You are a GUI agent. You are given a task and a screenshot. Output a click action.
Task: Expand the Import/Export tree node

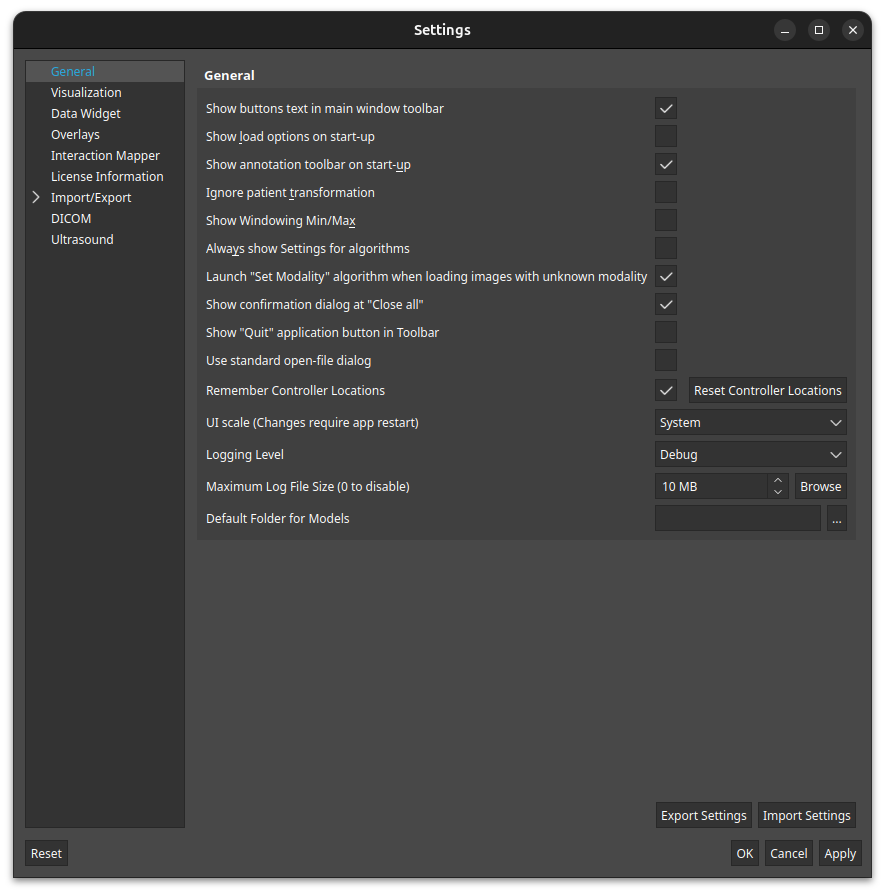(36, 197)
